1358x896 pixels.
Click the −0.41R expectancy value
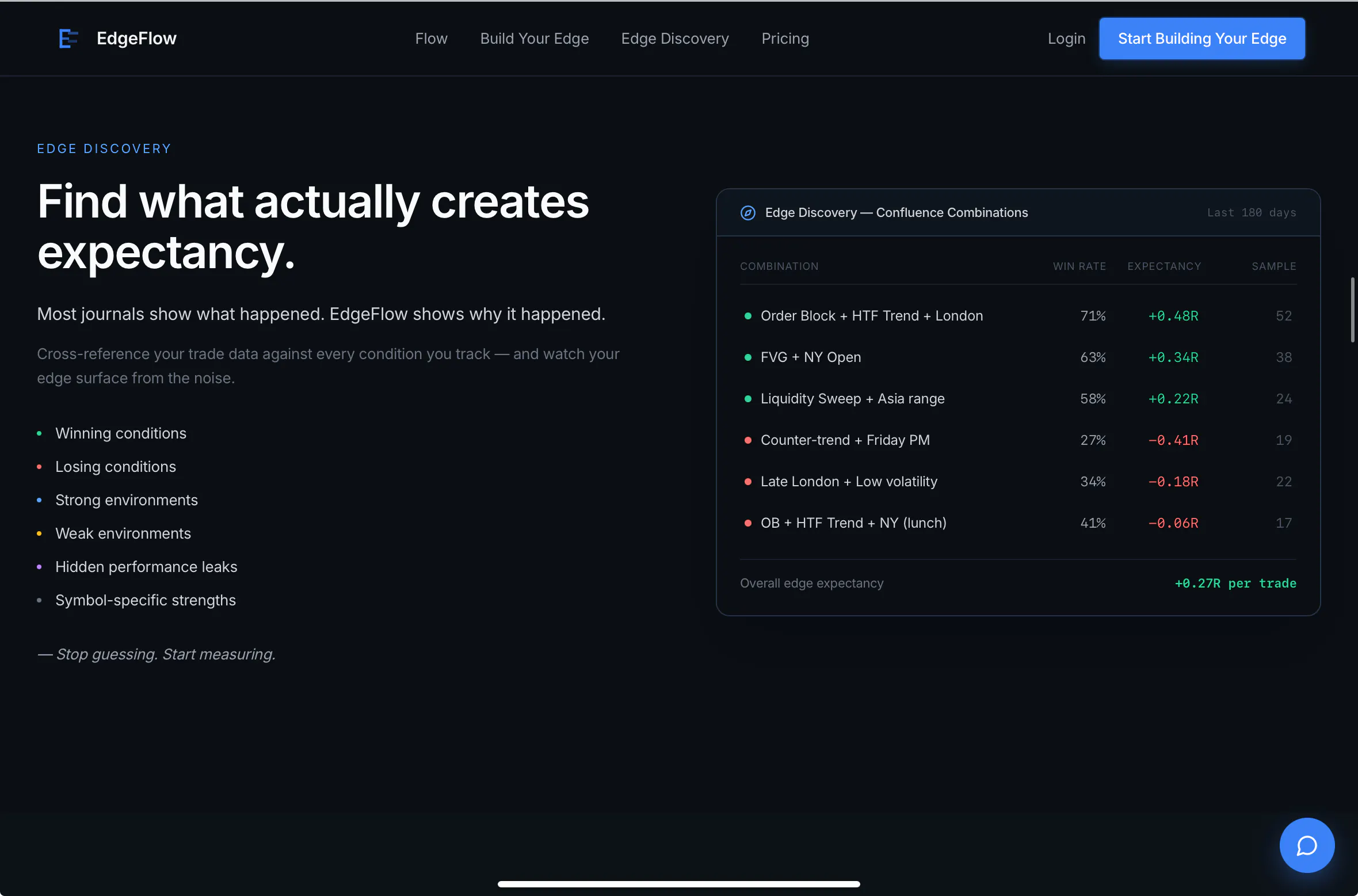tap(1173, 440)
